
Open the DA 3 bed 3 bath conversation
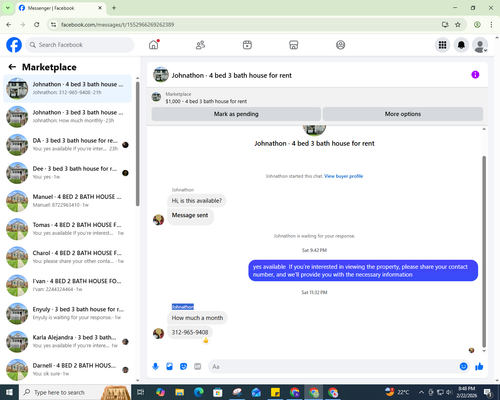(x=67, y=145)
